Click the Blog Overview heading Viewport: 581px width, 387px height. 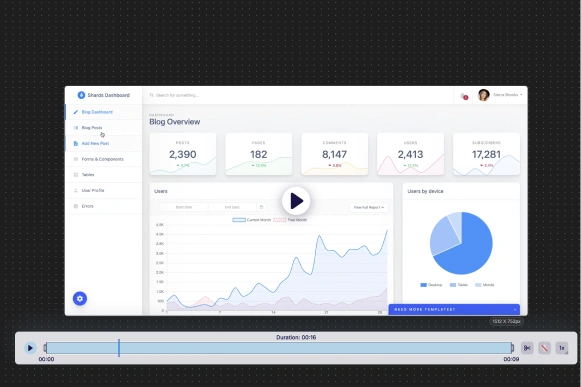click(175, 122)
